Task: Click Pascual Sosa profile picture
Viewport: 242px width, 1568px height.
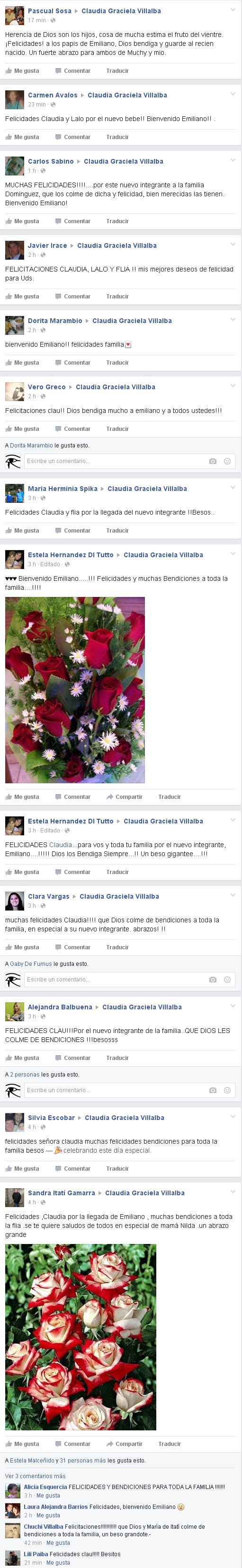Action: pyautogui.click(x=15, y=15)
